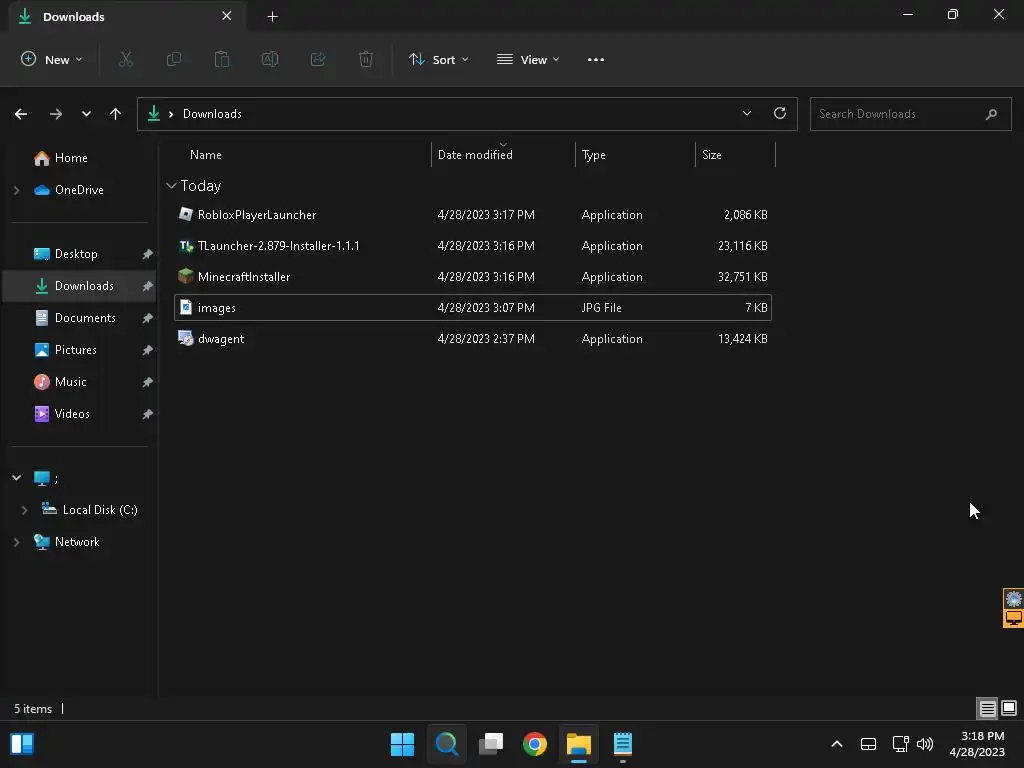The height and width of the screenshot is (768, 1024).
Task: Click the network tray icon
Action: [901, 744]
